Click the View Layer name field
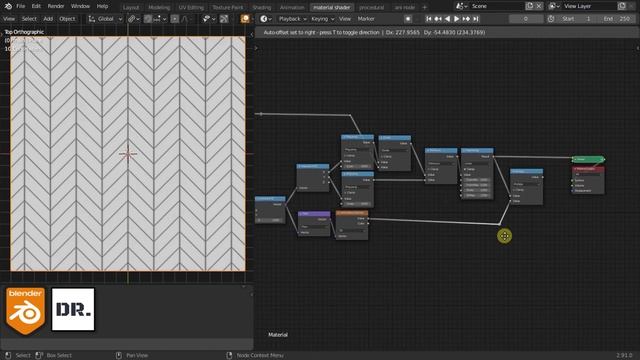 click(589, 6)
